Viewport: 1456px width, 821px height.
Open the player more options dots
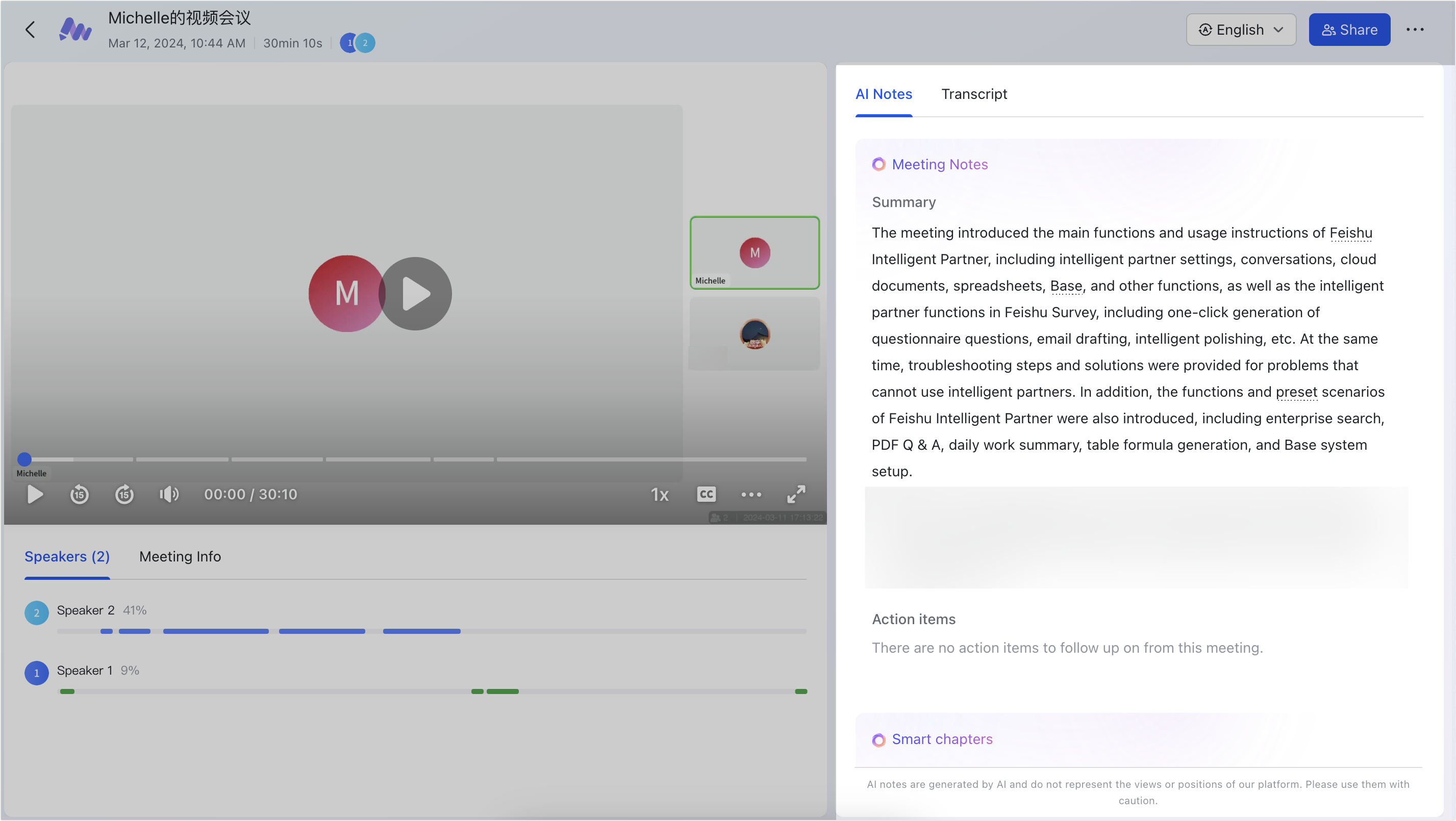[x=751, y=495]
